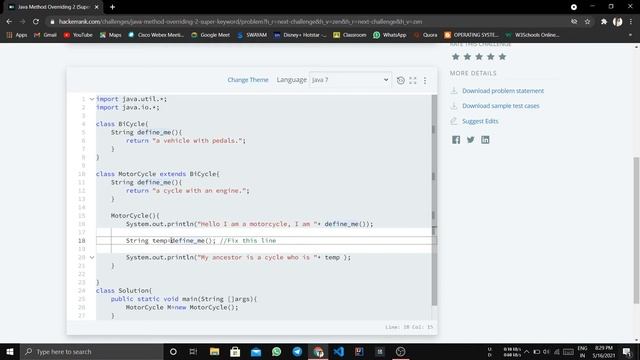
Task: Click in the browser address bar
Action: 310,22
